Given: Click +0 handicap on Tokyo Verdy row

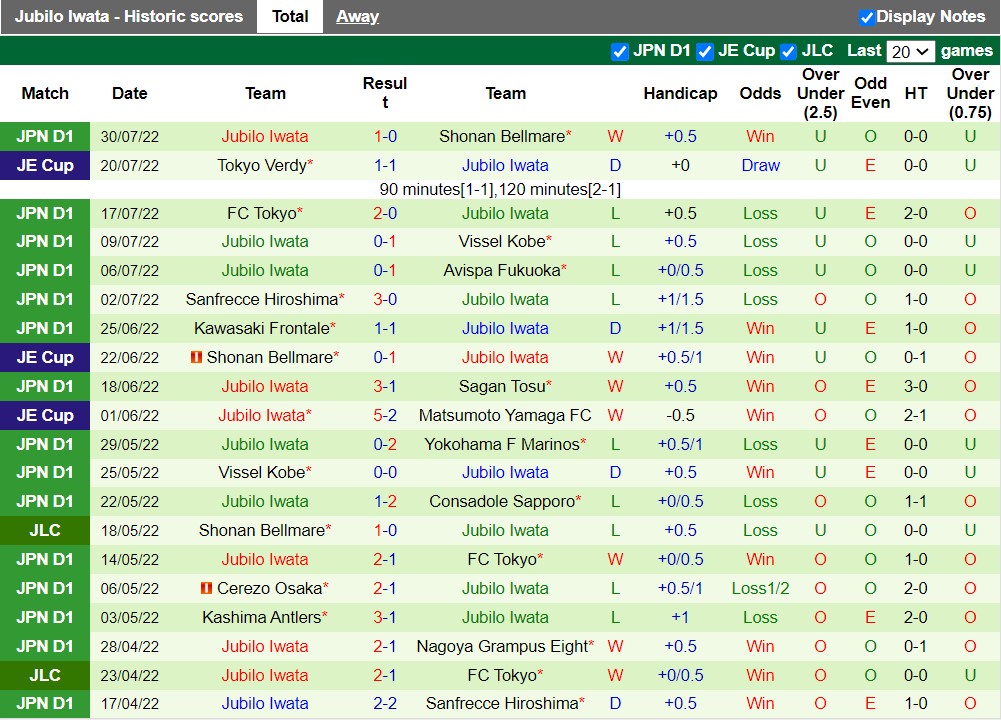Looking at the screenshot, I should click(x=680, y=165).
